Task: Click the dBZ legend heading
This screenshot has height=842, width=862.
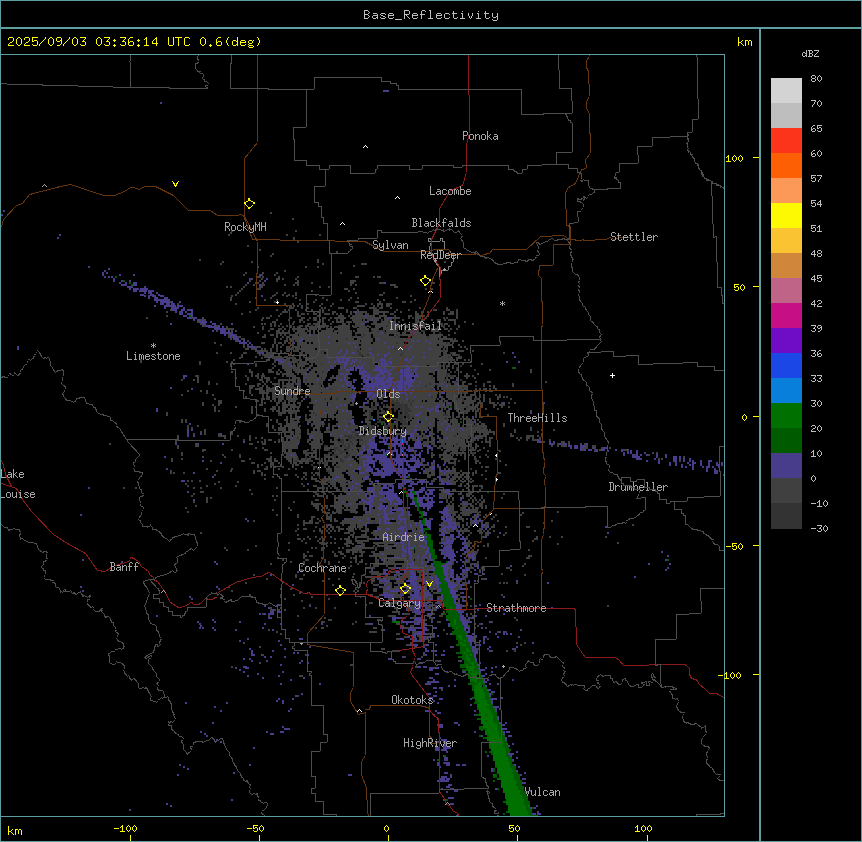Action: click(x=810, y=54)
